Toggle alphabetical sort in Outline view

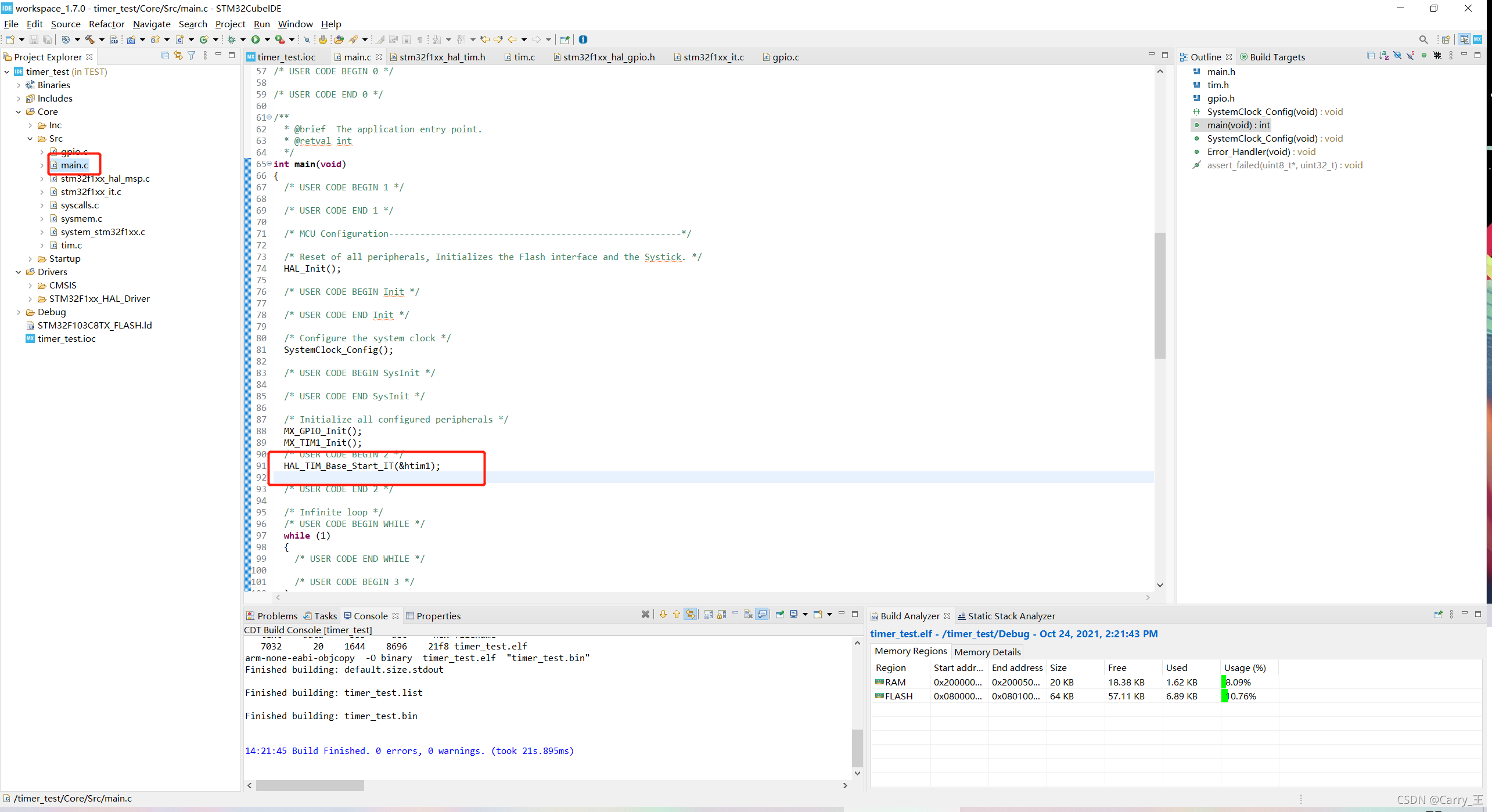[x=1384, y=56]
